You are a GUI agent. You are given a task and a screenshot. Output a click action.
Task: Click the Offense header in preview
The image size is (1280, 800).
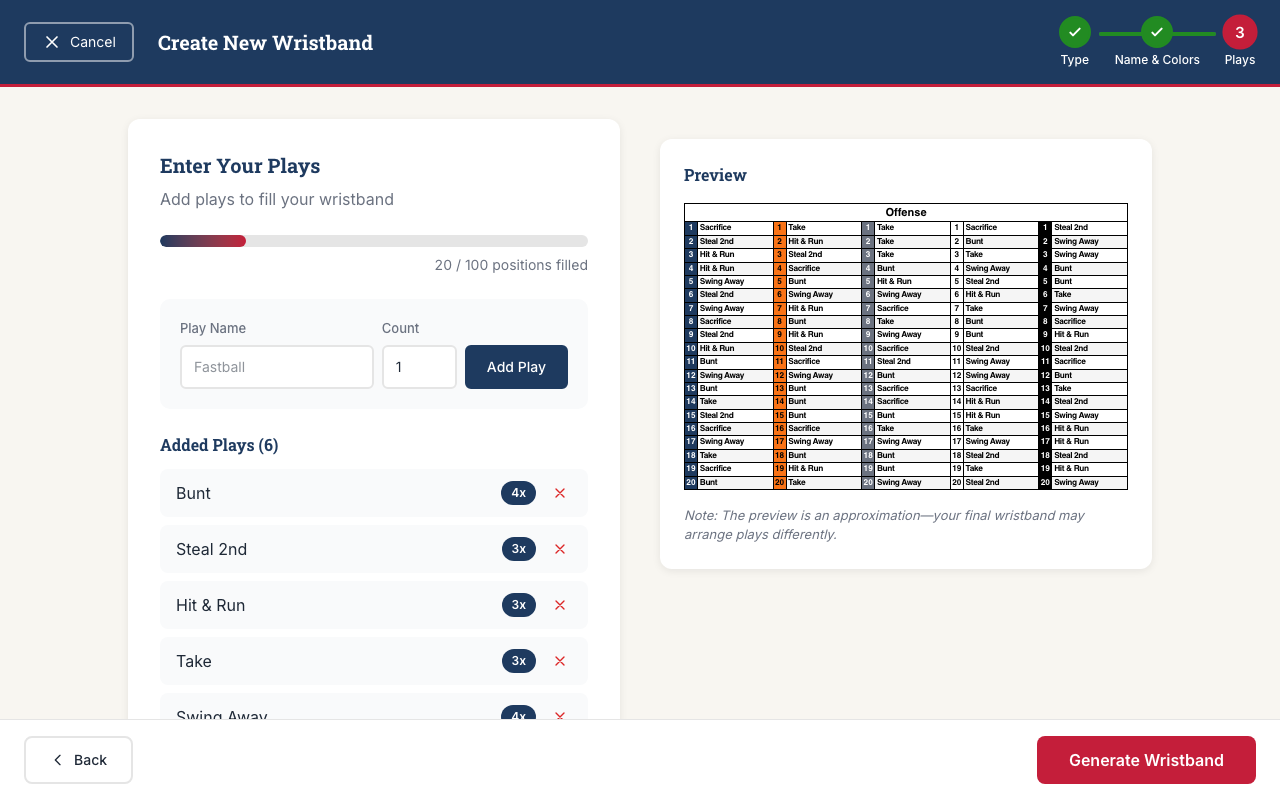click(x=906, y=212)
